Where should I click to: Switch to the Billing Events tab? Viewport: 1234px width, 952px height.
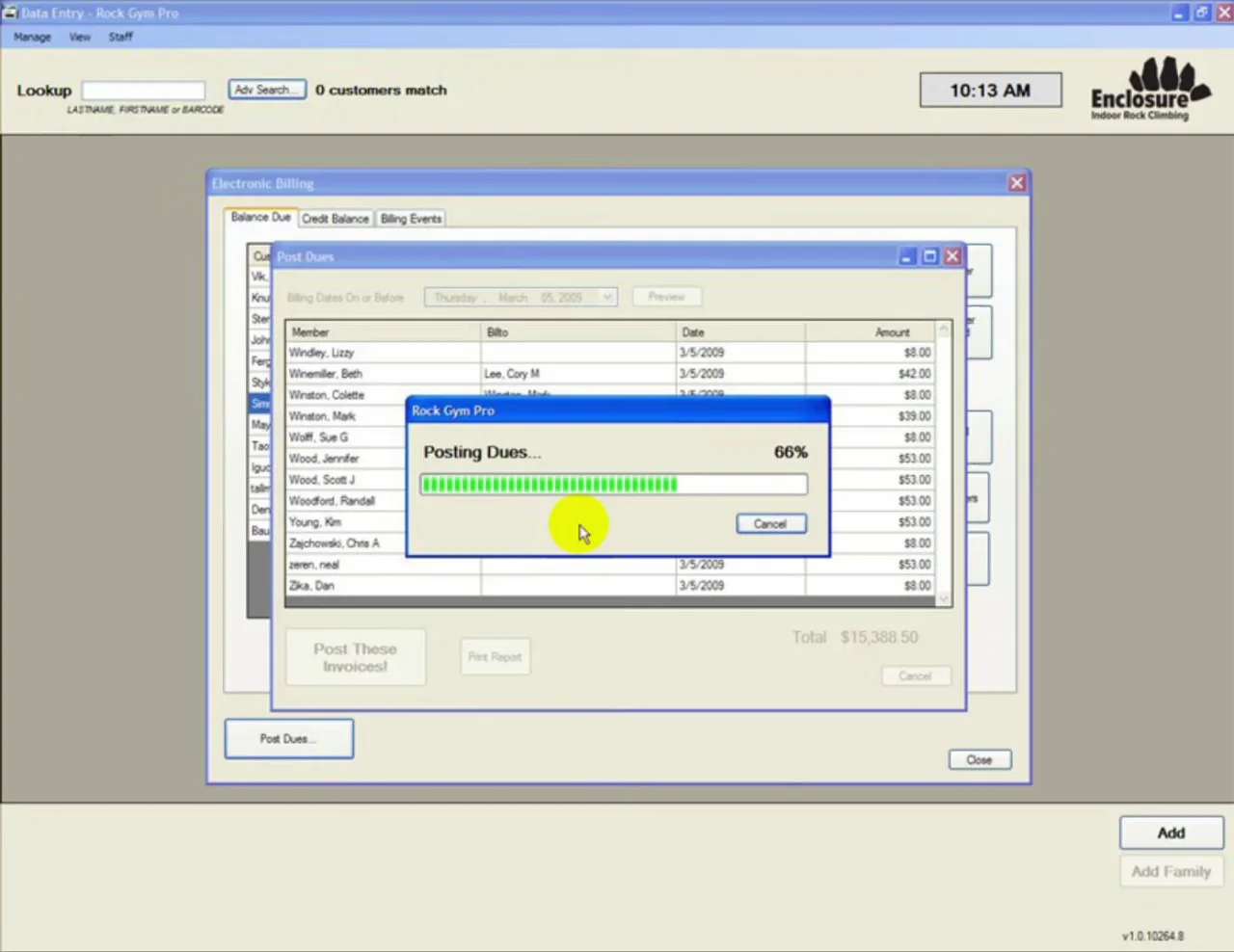point(411,219)
